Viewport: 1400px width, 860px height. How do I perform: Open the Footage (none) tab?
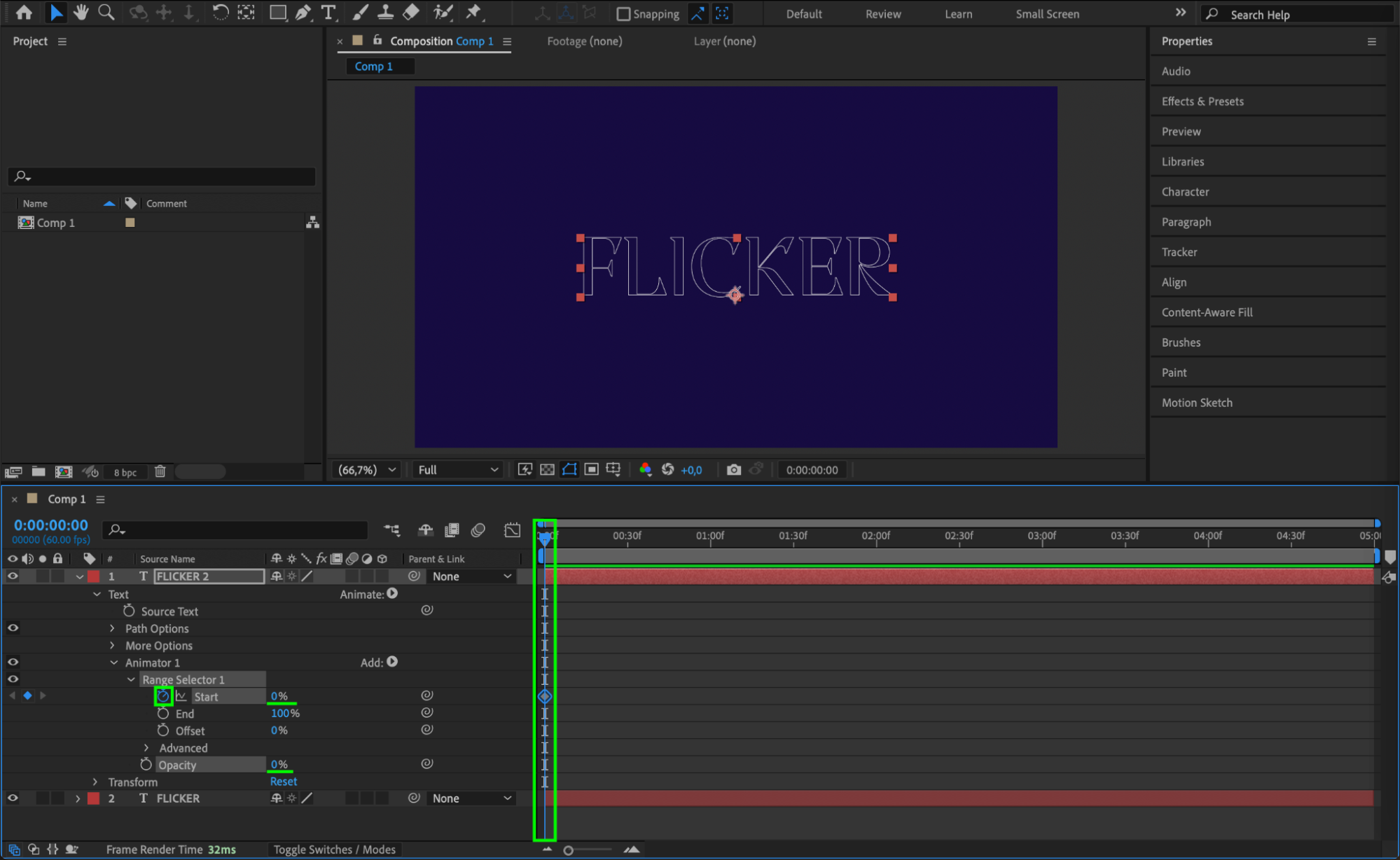coord(584,41)
